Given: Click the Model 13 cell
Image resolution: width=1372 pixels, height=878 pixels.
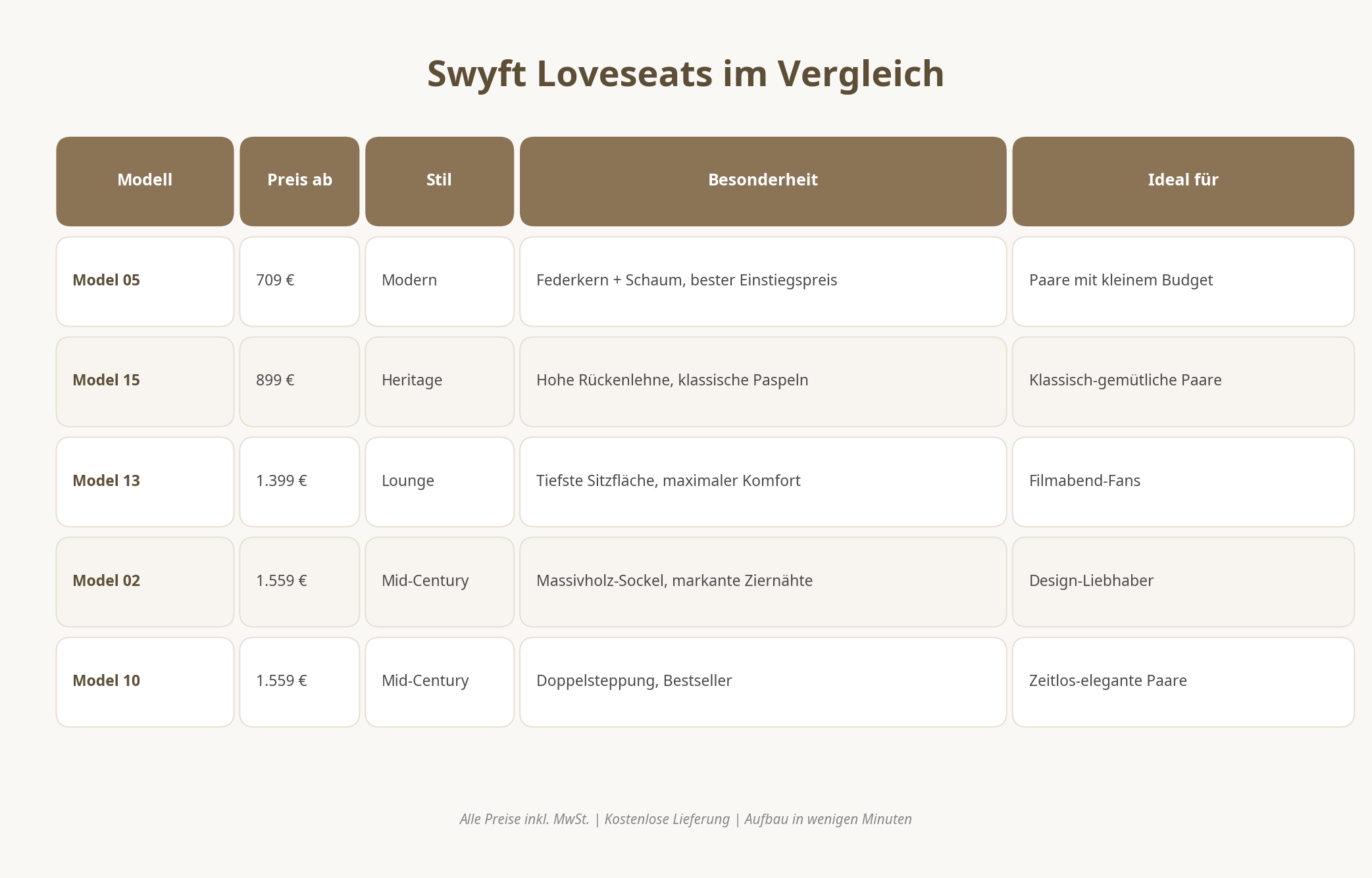Looking at the screenshot, I should [145, 481].
